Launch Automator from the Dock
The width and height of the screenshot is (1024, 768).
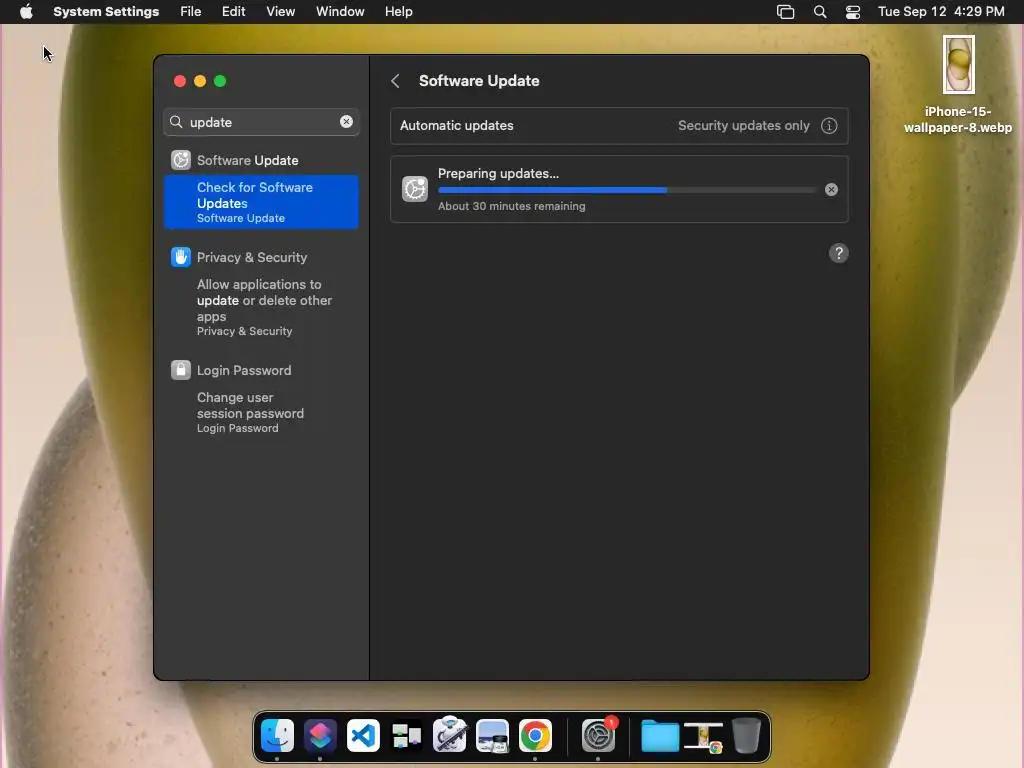[x=449, y=736]
